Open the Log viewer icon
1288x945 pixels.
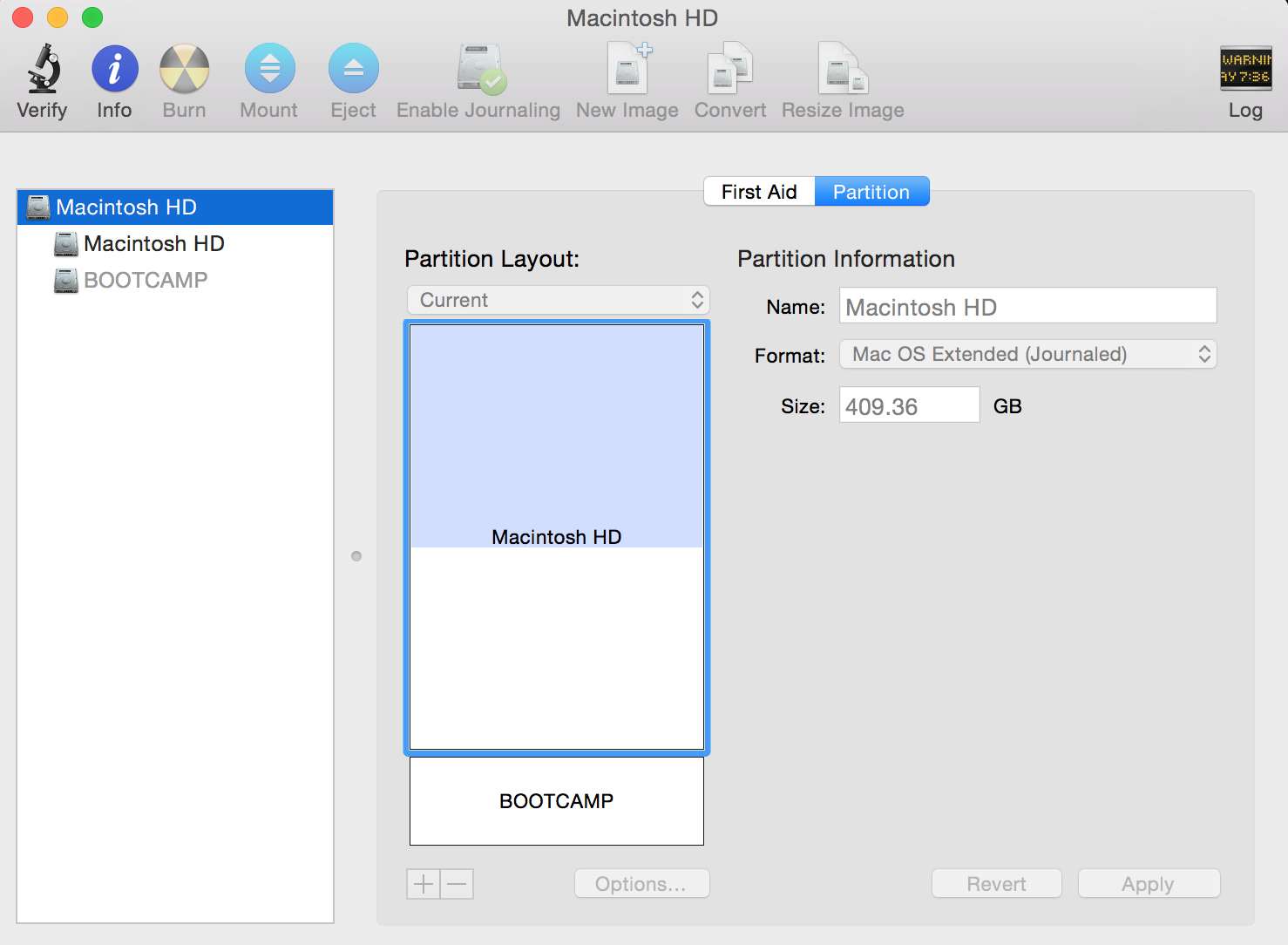tap(1245, 69)
